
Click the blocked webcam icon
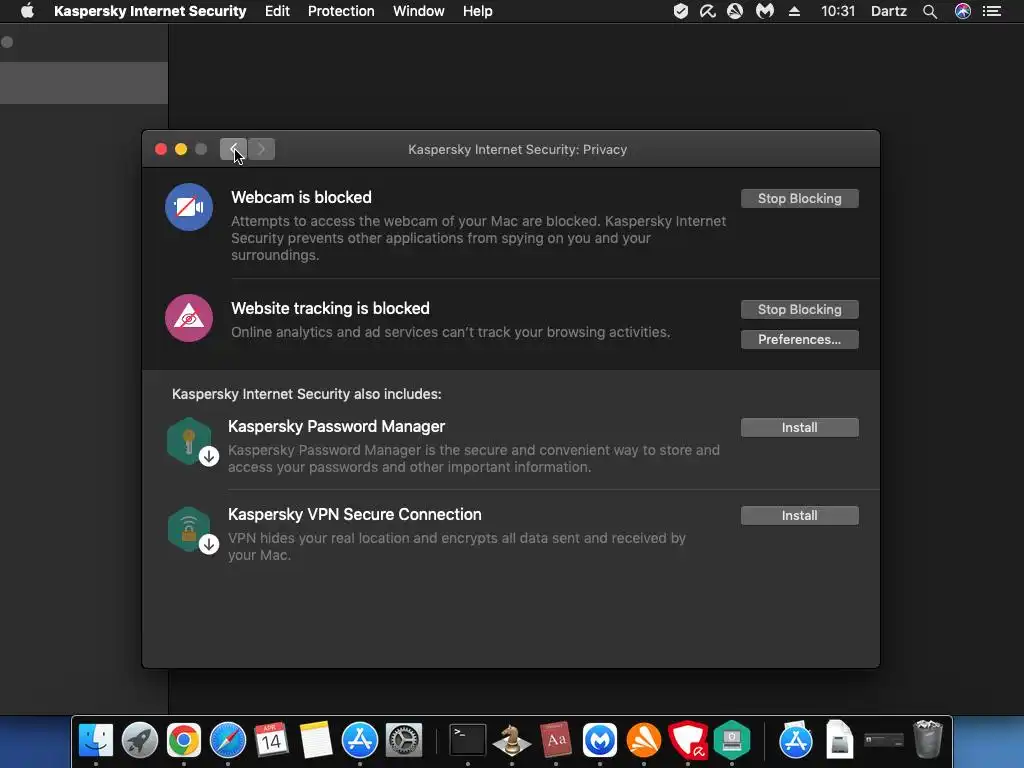coord(189,207)
